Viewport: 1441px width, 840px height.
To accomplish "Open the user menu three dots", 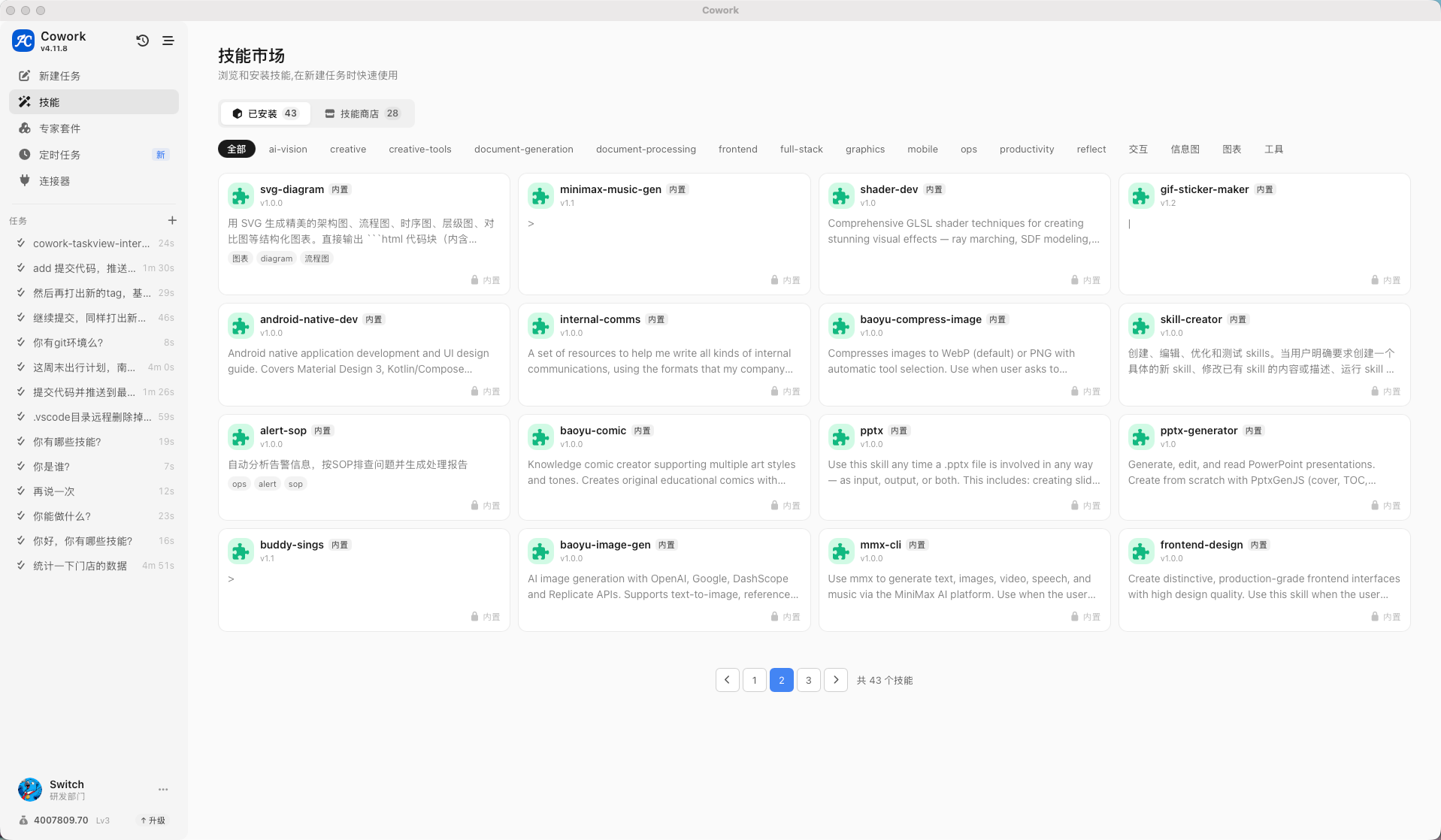I will point(163,790).
